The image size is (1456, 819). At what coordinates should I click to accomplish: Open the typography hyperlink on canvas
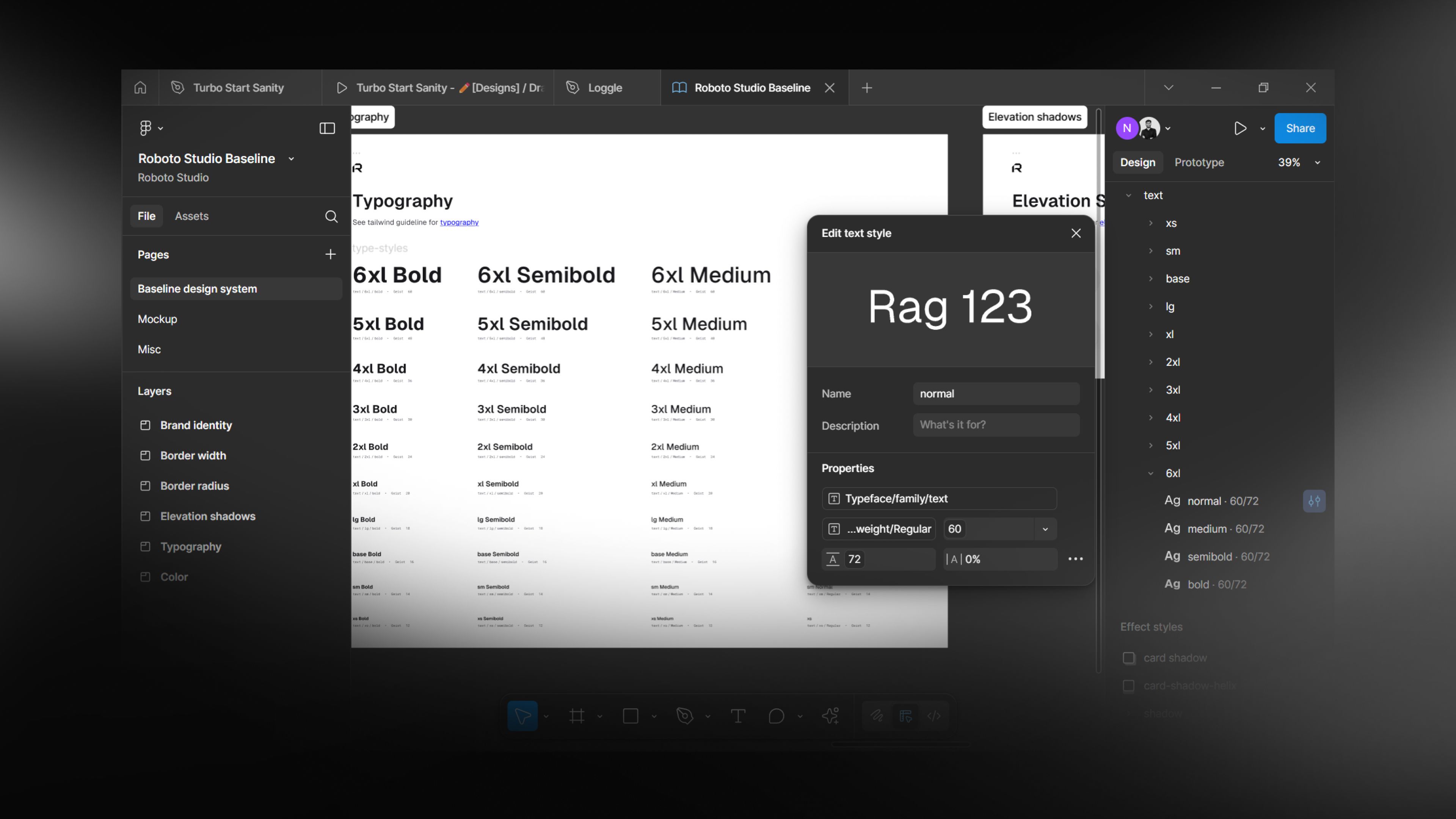click(x=459, y=222)
